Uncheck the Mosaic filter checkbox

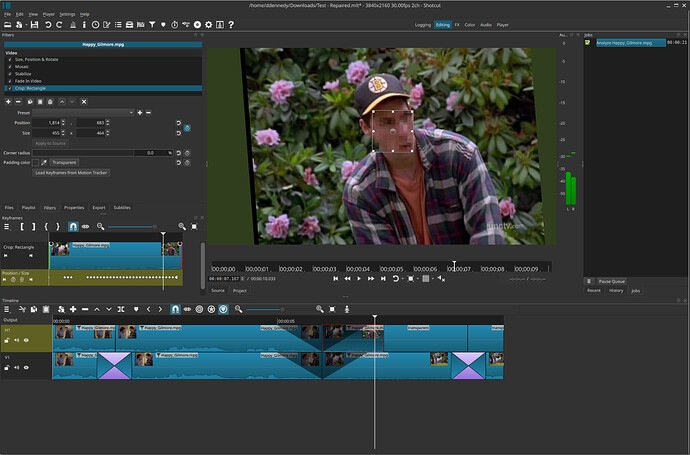(x=10, y=67)
